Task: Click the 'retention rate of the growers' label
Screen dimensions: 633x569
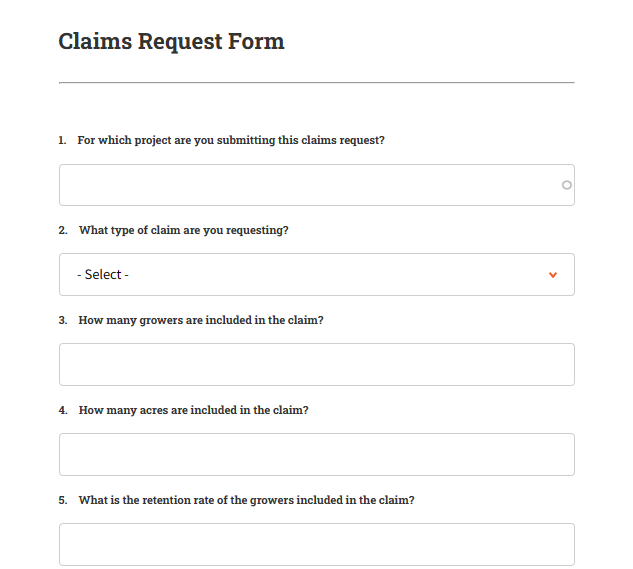Action: pyautogui.click(x=246, y=500)
